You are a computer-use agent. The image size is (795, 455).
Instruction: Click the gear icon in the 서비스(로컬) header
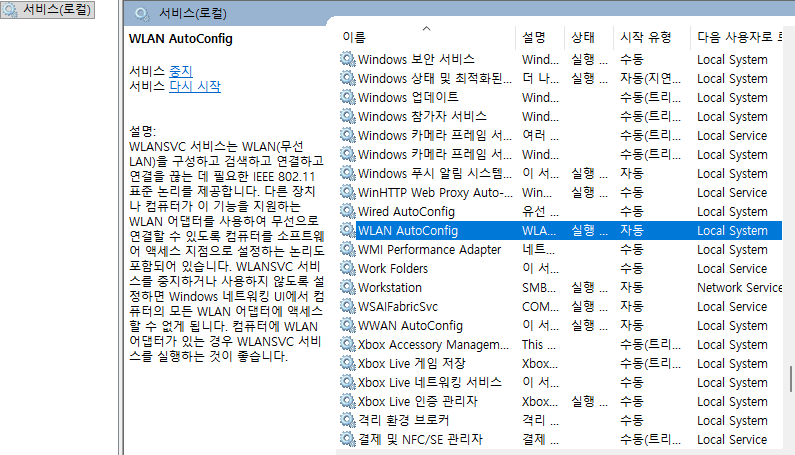(142, 14)
